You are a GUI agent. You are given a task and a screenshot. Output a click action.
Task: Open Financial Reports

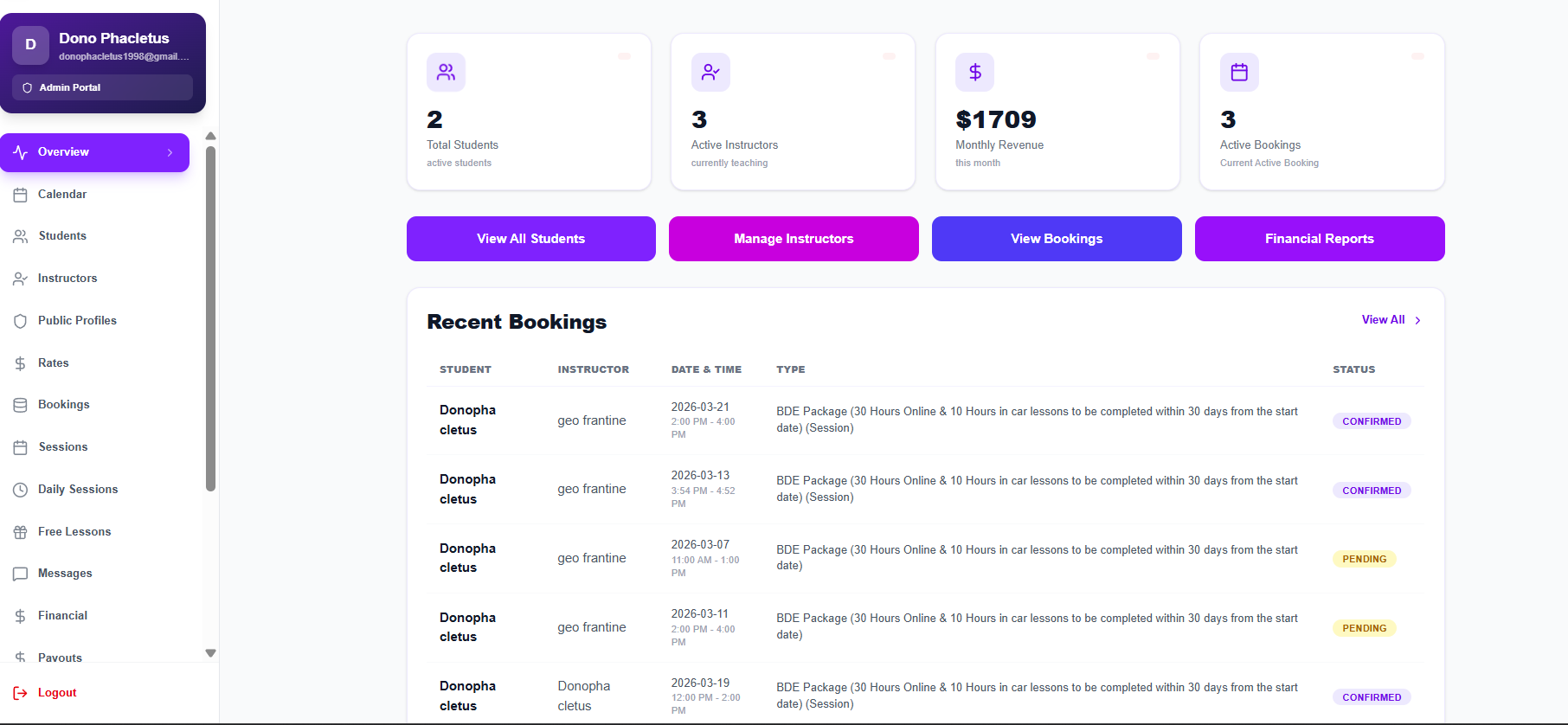click(x=1319, y=238)
